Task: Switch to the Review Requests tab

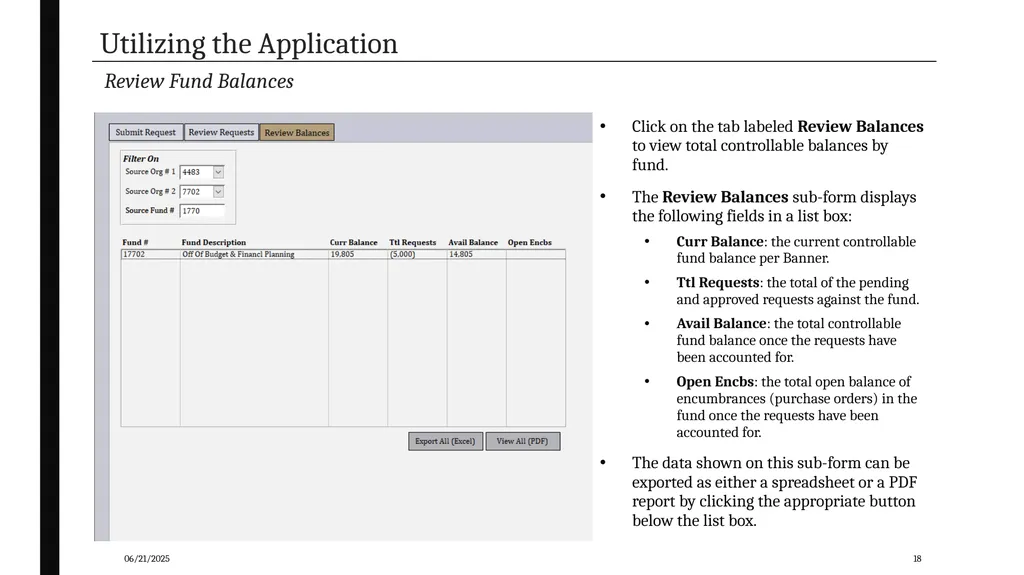Action: pos(221,133)
